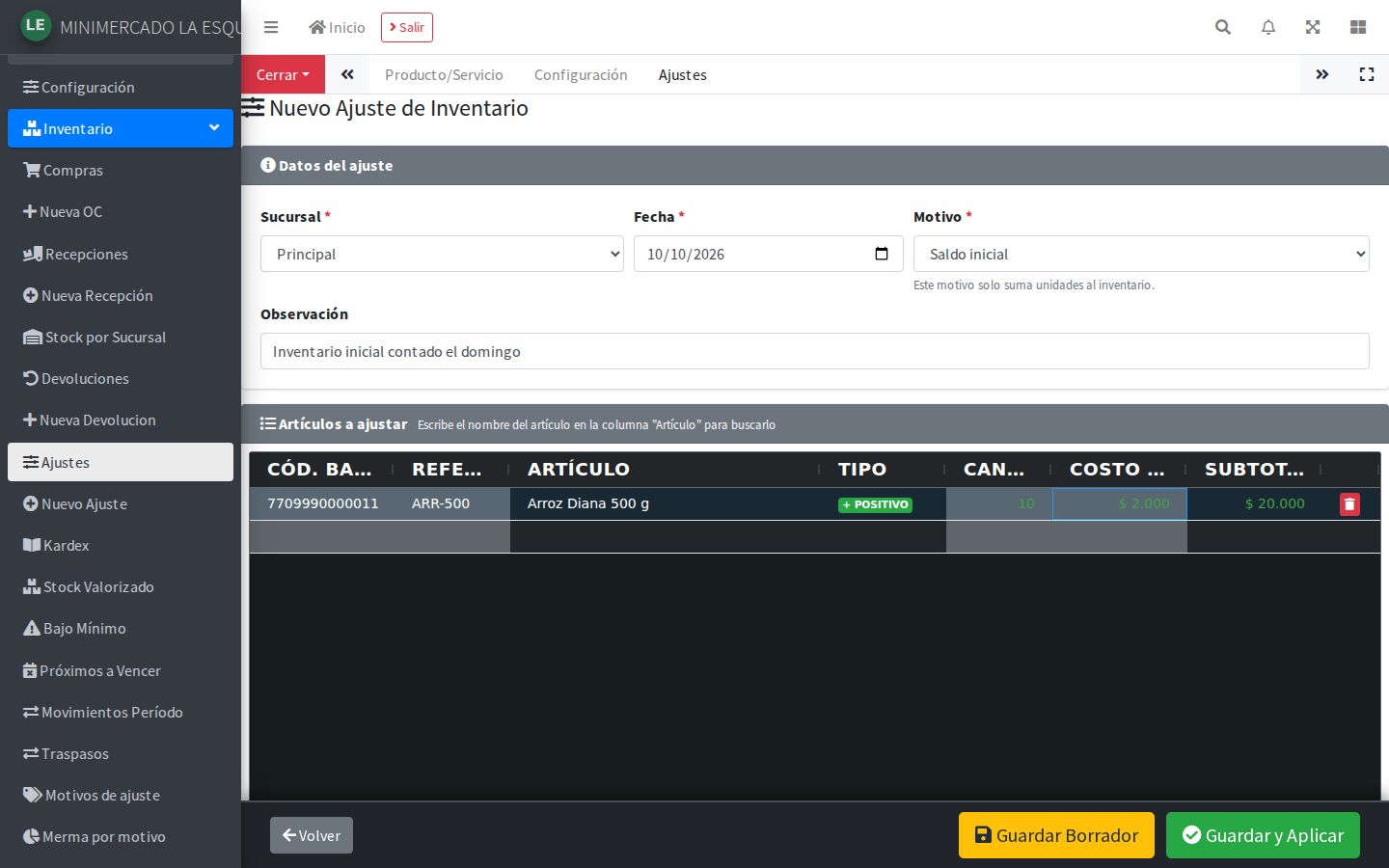Open the notifications bell icon

1268,27
